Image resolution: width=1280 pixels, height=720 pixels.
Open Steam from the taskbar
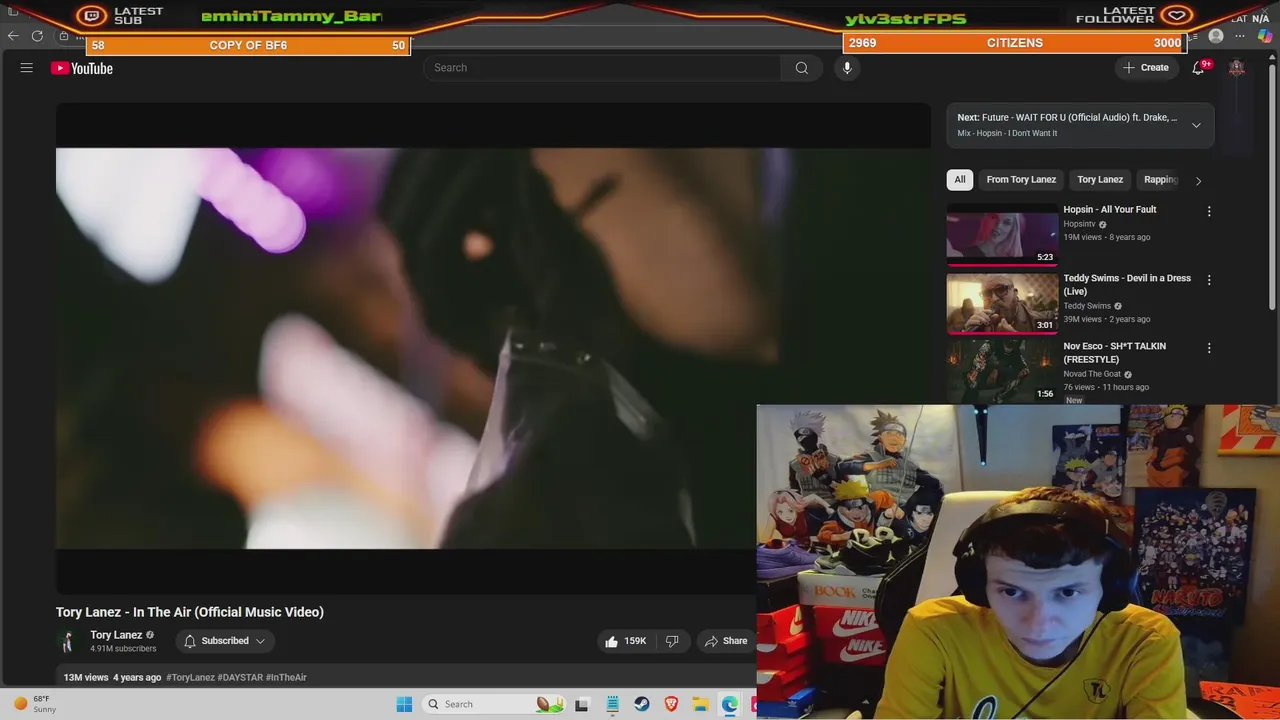tap(642, 704)
